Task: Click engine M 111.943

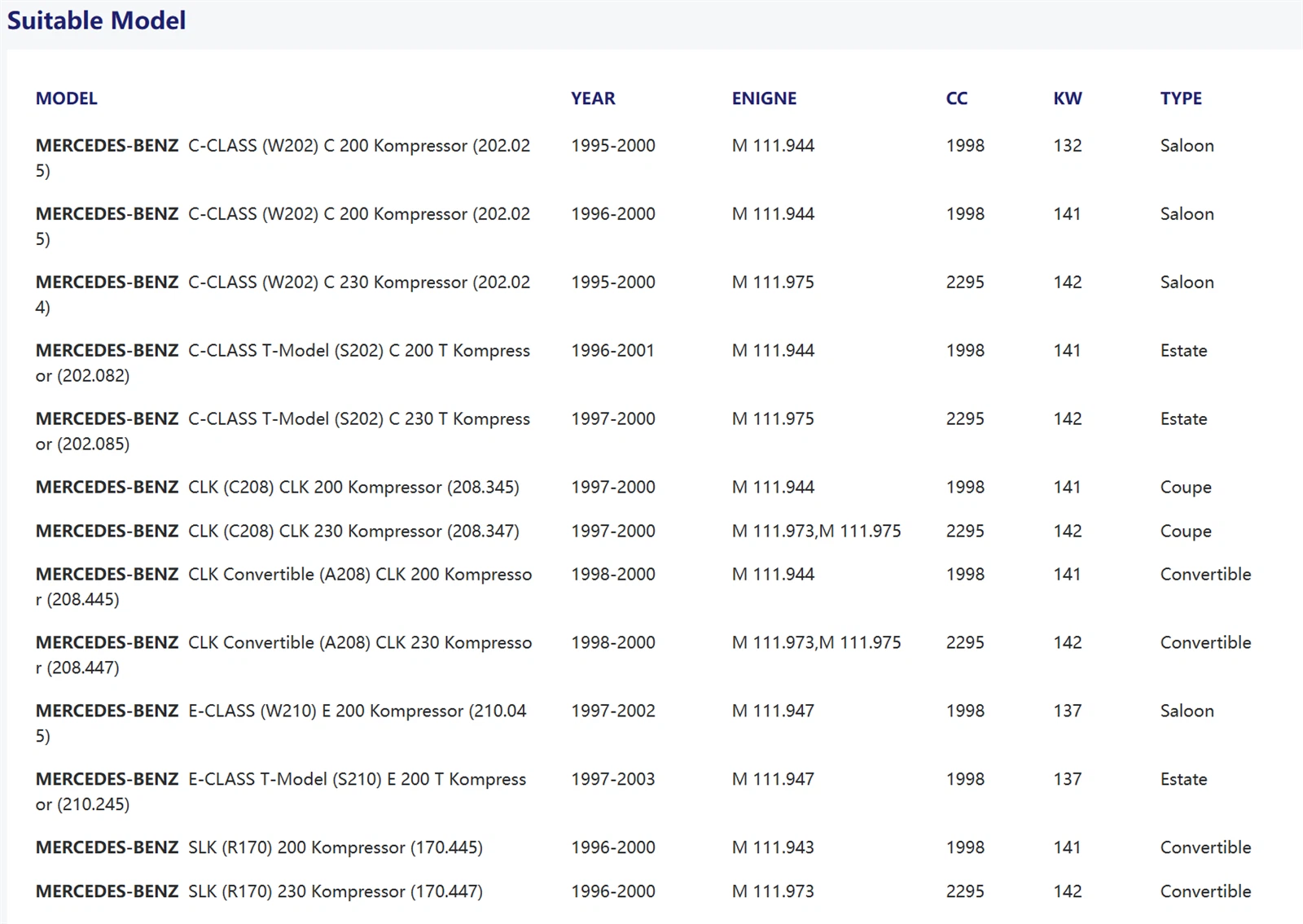Action: [x=773, y=848]
